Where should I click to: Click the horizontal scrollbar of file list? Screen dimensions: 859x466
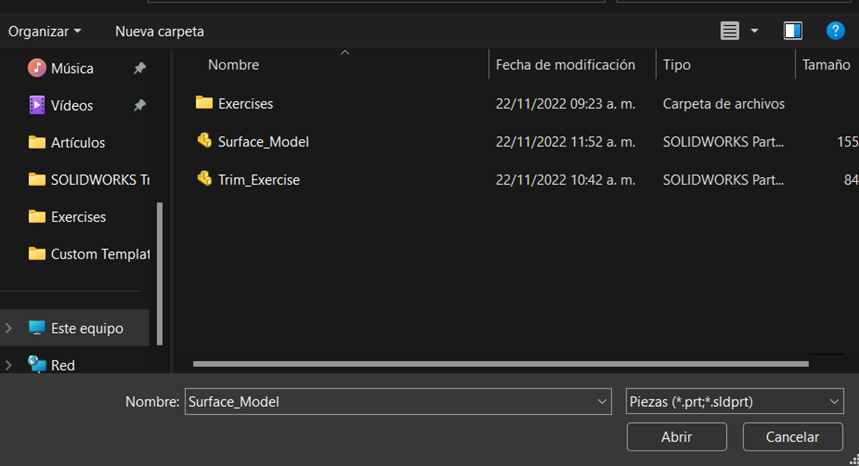pos(501,364)
